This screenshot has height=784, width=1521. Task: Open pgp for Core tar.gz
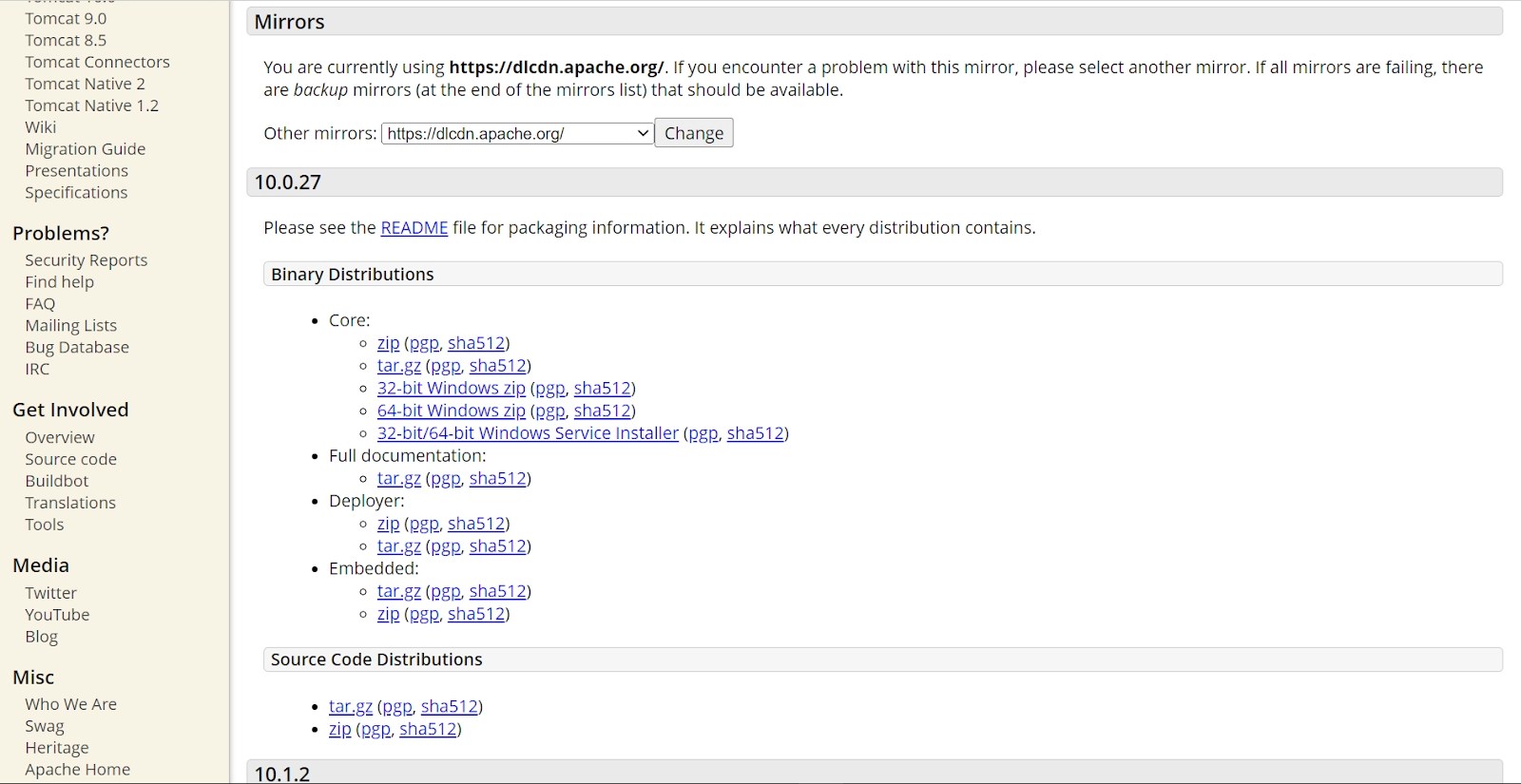446,366
